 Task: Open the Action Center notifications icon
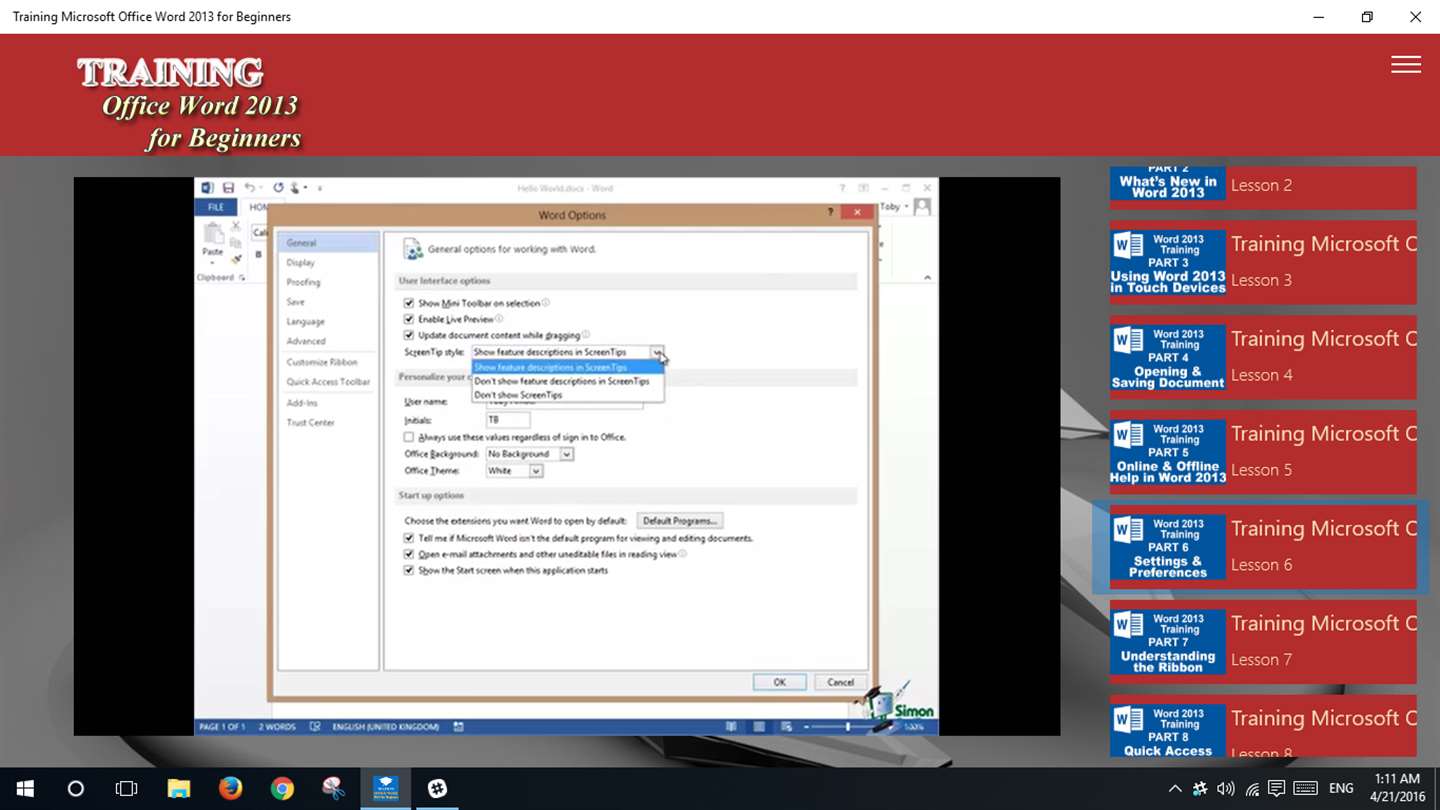1276,789
